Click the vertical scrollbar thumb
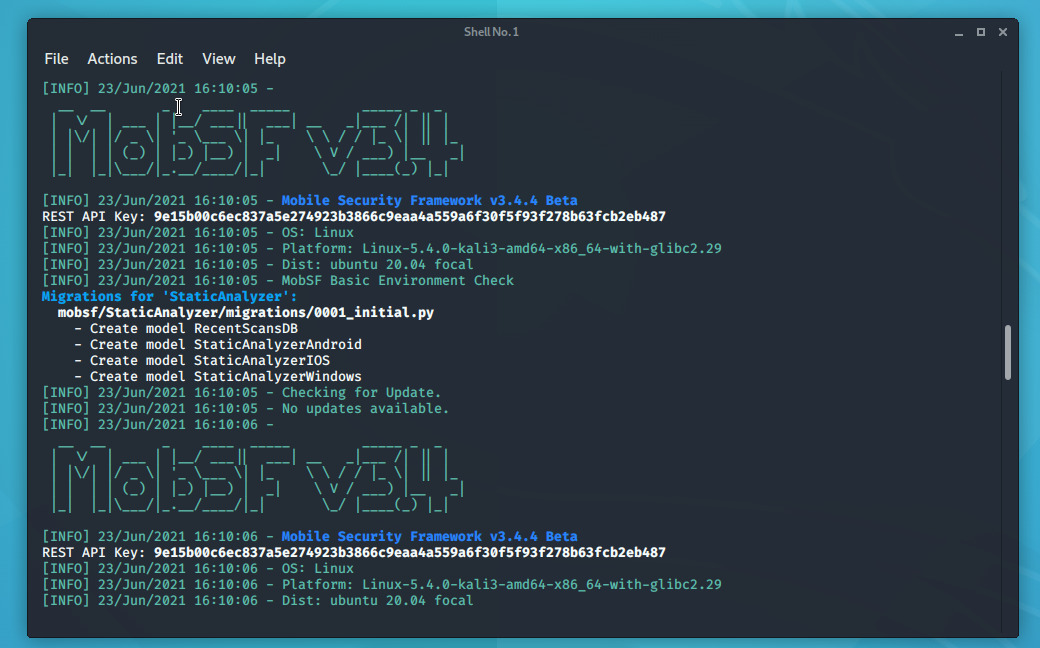1040x648 pixels. (x=1007, y=352)
